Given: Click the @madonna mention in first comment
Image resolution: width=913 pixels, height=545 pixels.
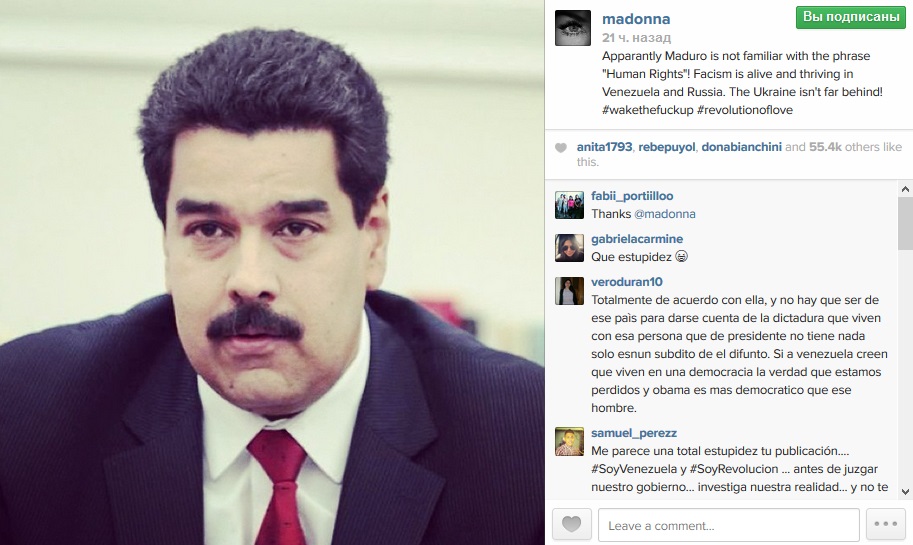Looking at the screenshot, I should (664, 214).
